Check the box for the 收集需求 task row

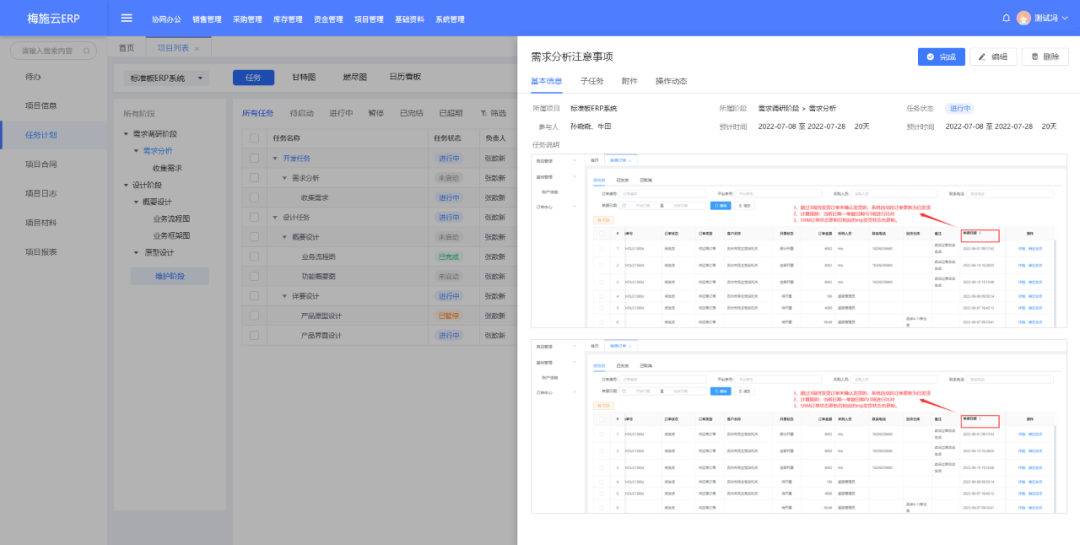[x=254, y=198]
